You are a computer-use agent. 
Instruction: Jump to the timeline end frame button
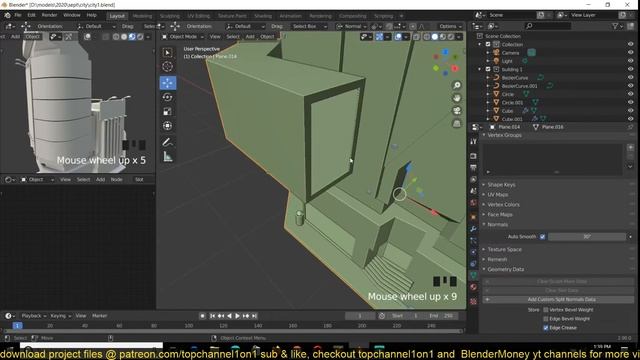254,316
